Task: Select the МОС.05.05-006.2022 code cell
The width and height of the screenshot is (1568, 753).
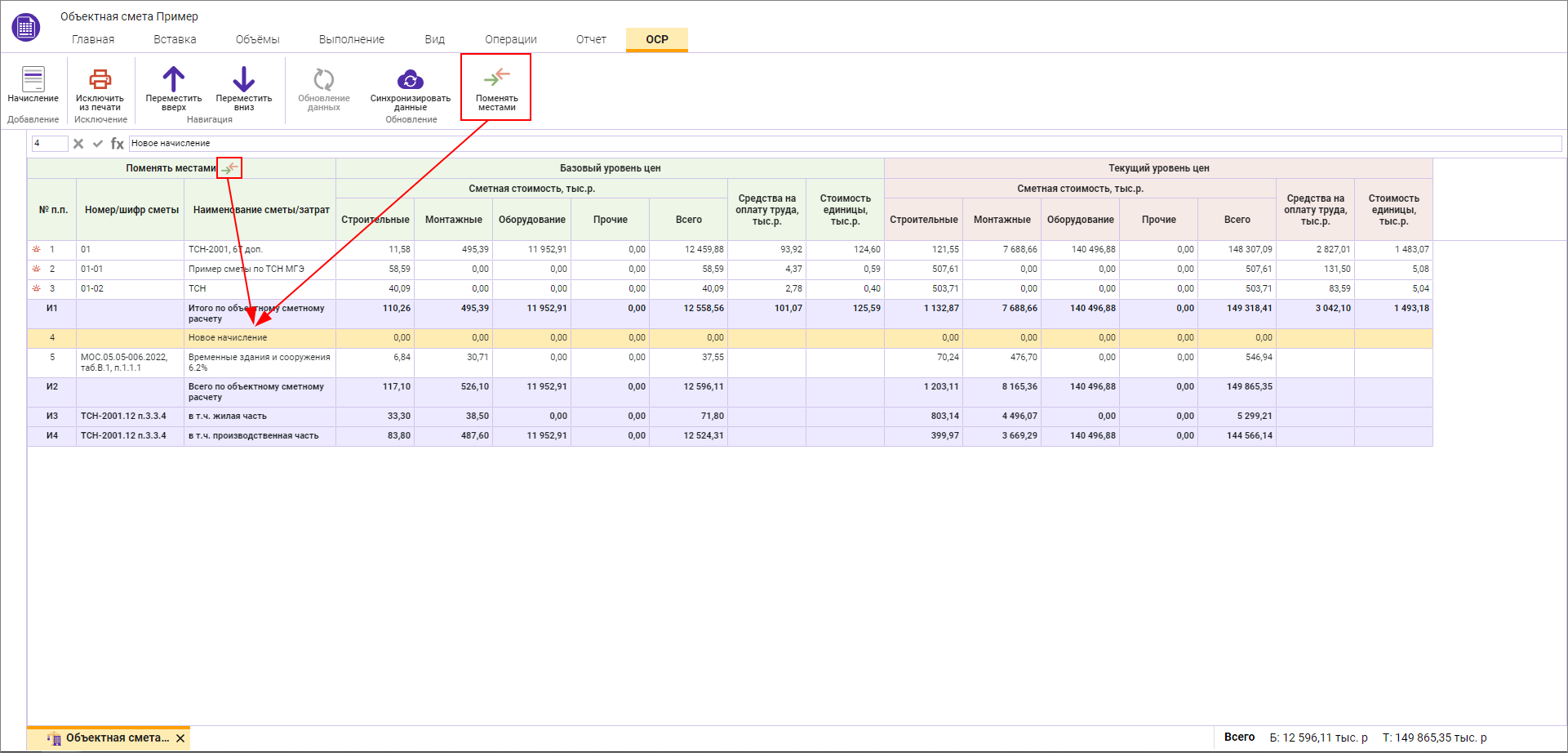Action: click(131, 363)
